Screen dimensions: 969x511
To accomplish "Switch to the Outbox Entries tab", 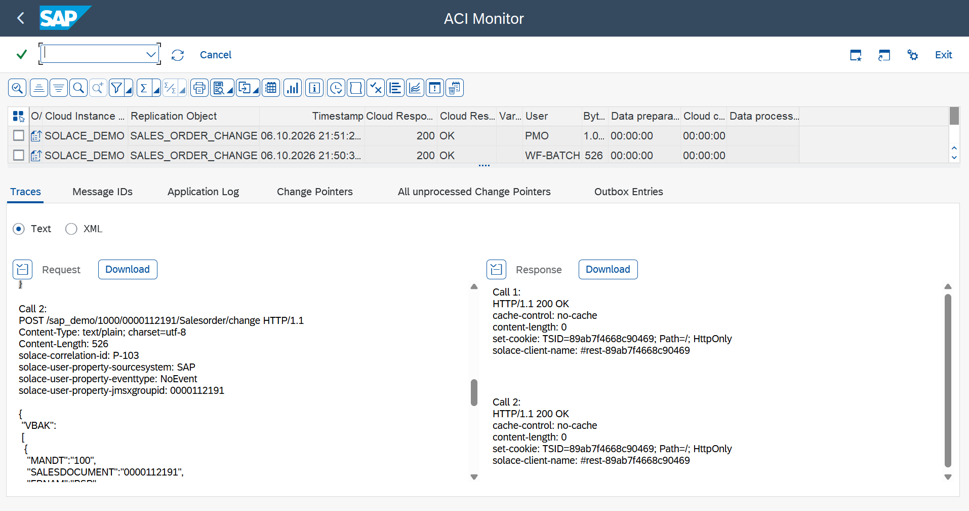I will 628,192.
